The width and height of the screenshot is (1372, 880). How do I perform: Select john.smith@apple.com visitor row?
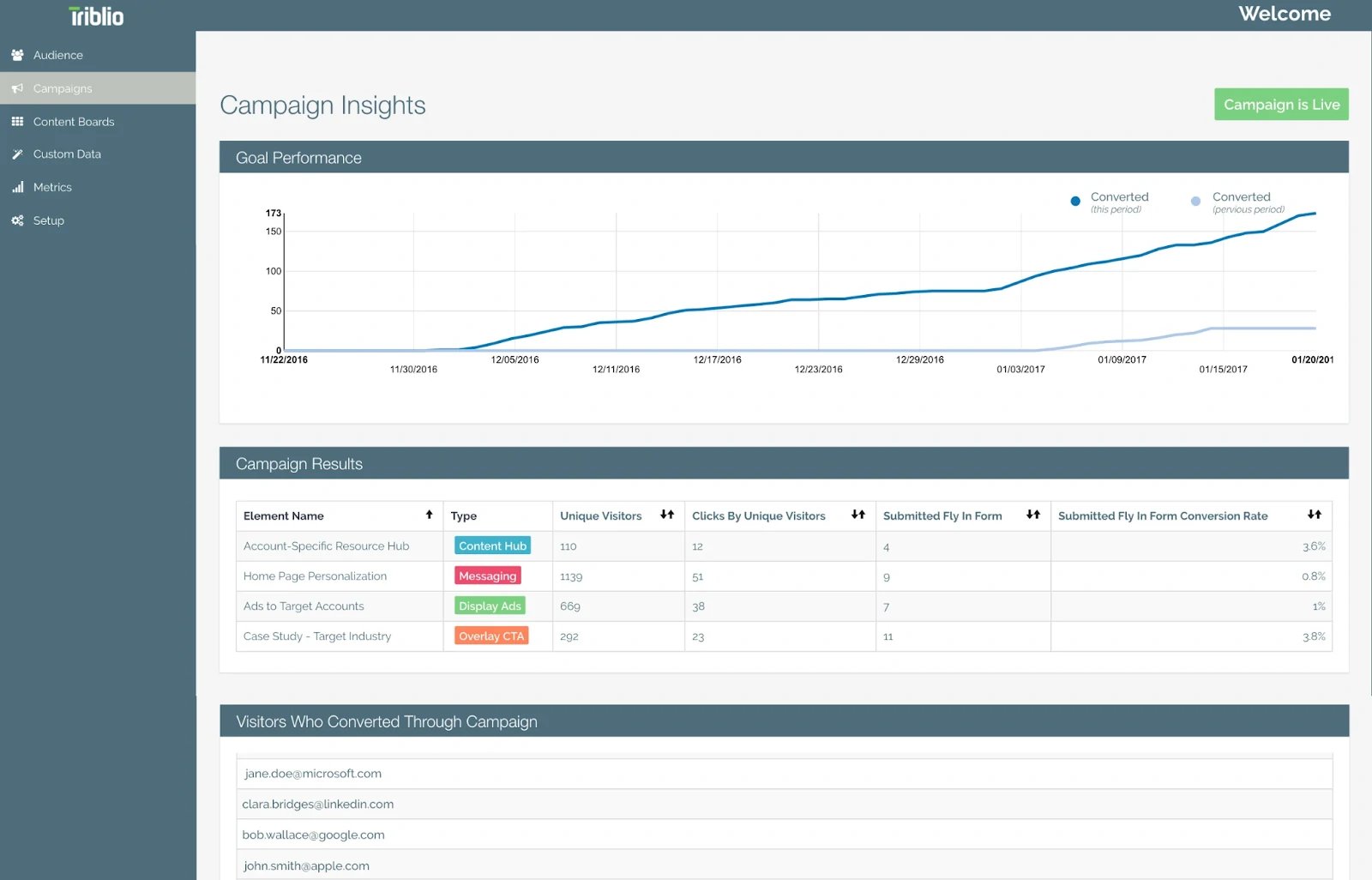[x=784, y=865]
